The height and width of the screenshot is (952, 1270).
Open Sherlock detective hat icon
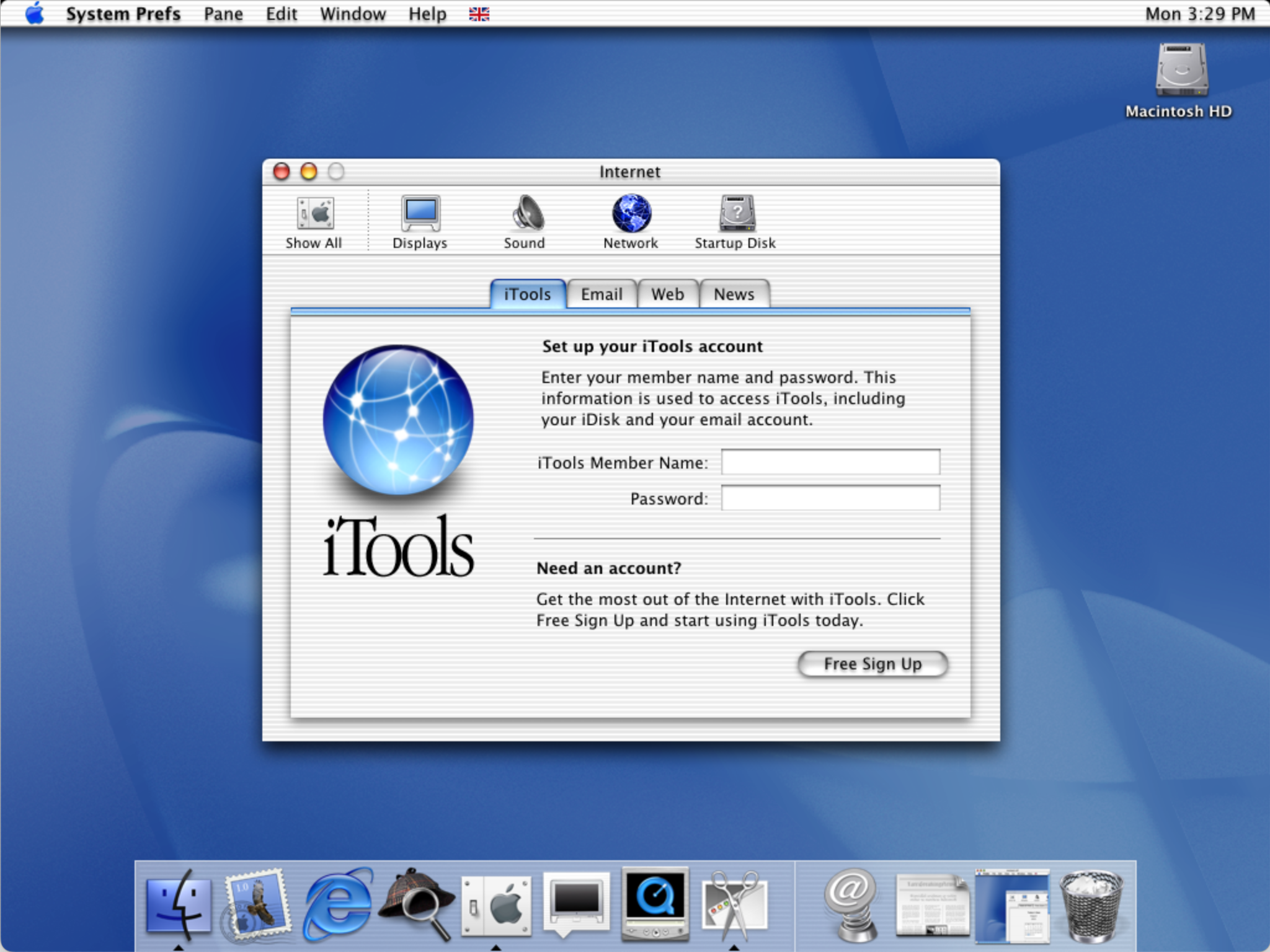(x=417, y=904)
